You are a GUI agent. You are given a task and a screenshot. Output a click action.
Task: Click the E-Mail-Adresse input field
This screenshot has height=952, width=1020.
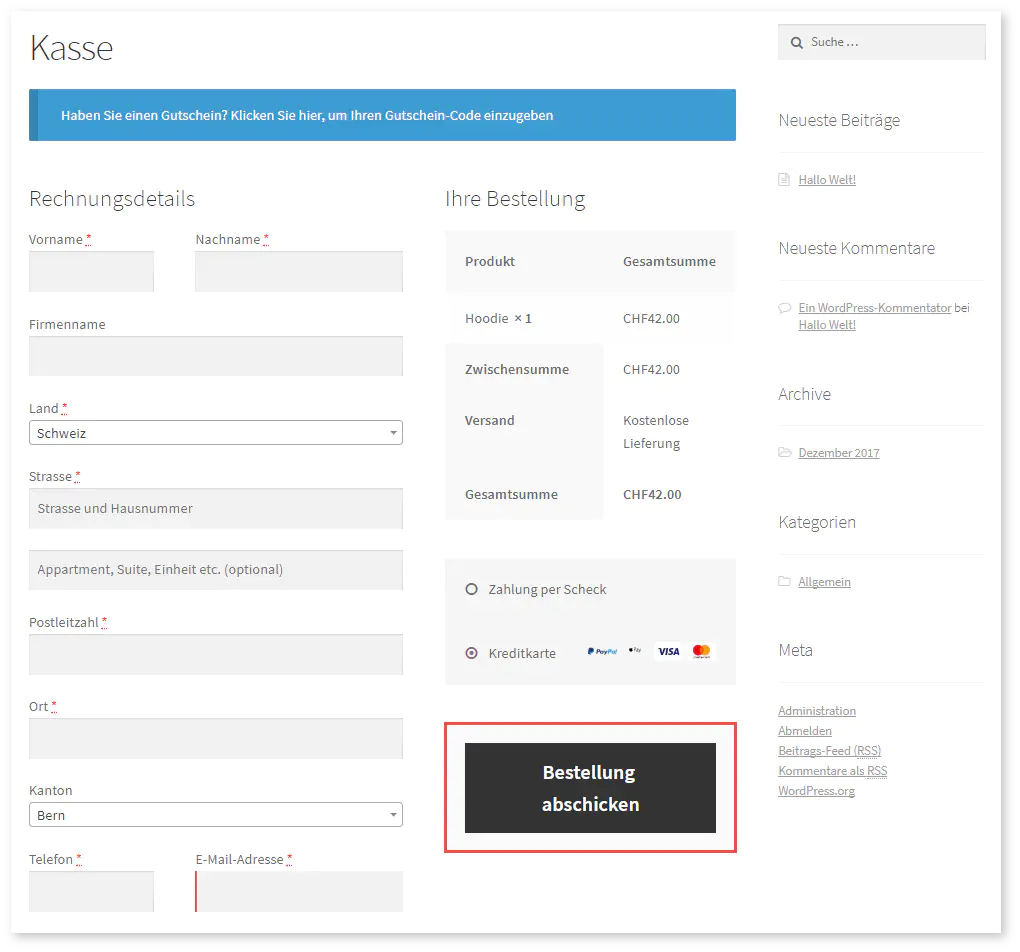[299, 891]
